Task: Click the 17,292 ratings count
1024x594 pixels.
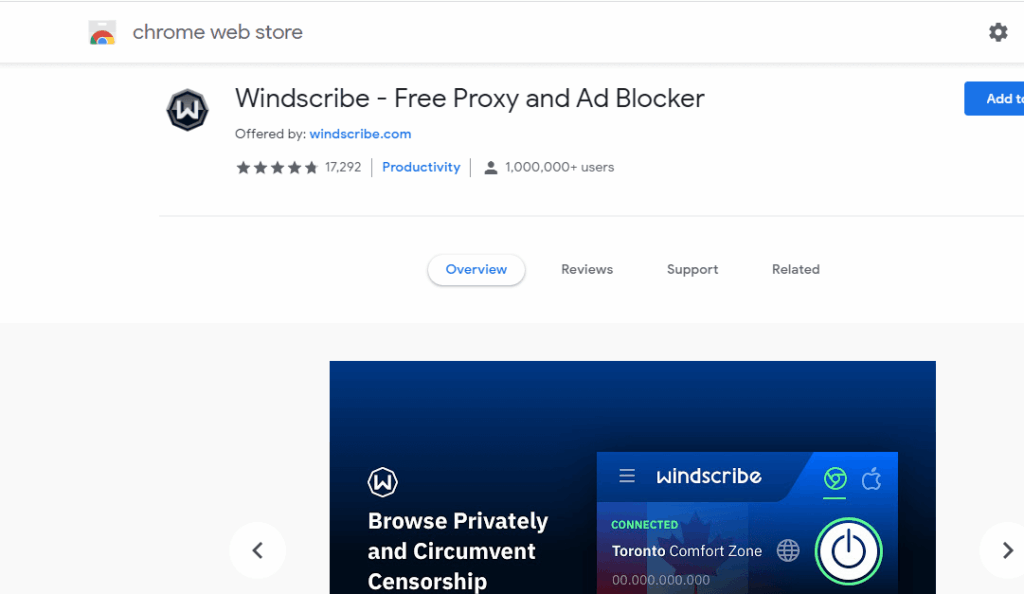Action: click(x=343, y=167)
